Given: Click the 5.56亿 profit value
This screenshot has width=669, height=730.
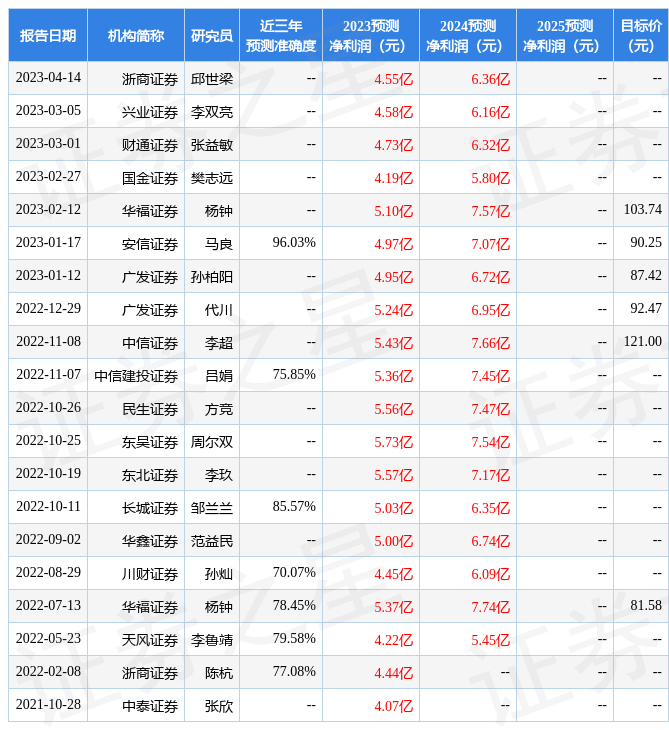Looking at the screenshot, I should pos(394,409).
